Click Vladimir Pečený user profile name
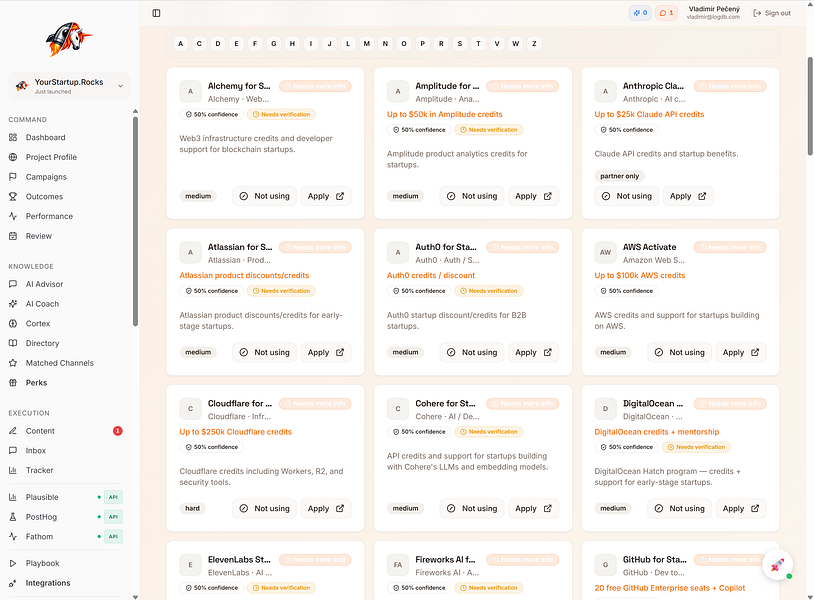This screenshot has height=600, width=814. [714, 9]
